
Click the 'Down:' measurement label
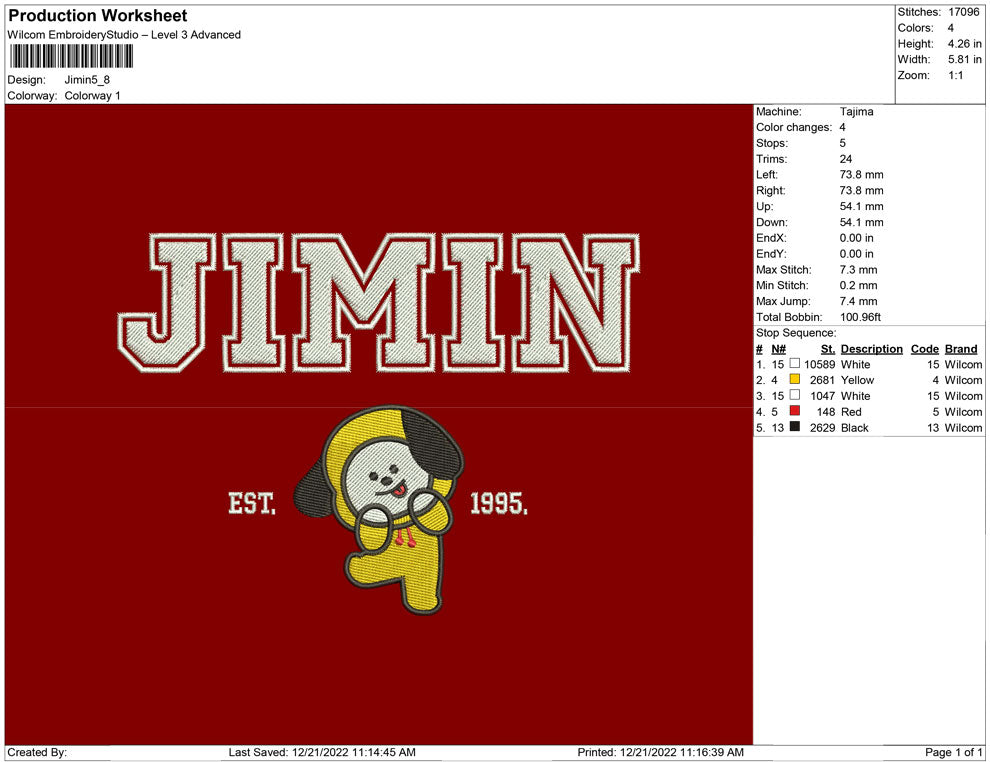772,222
